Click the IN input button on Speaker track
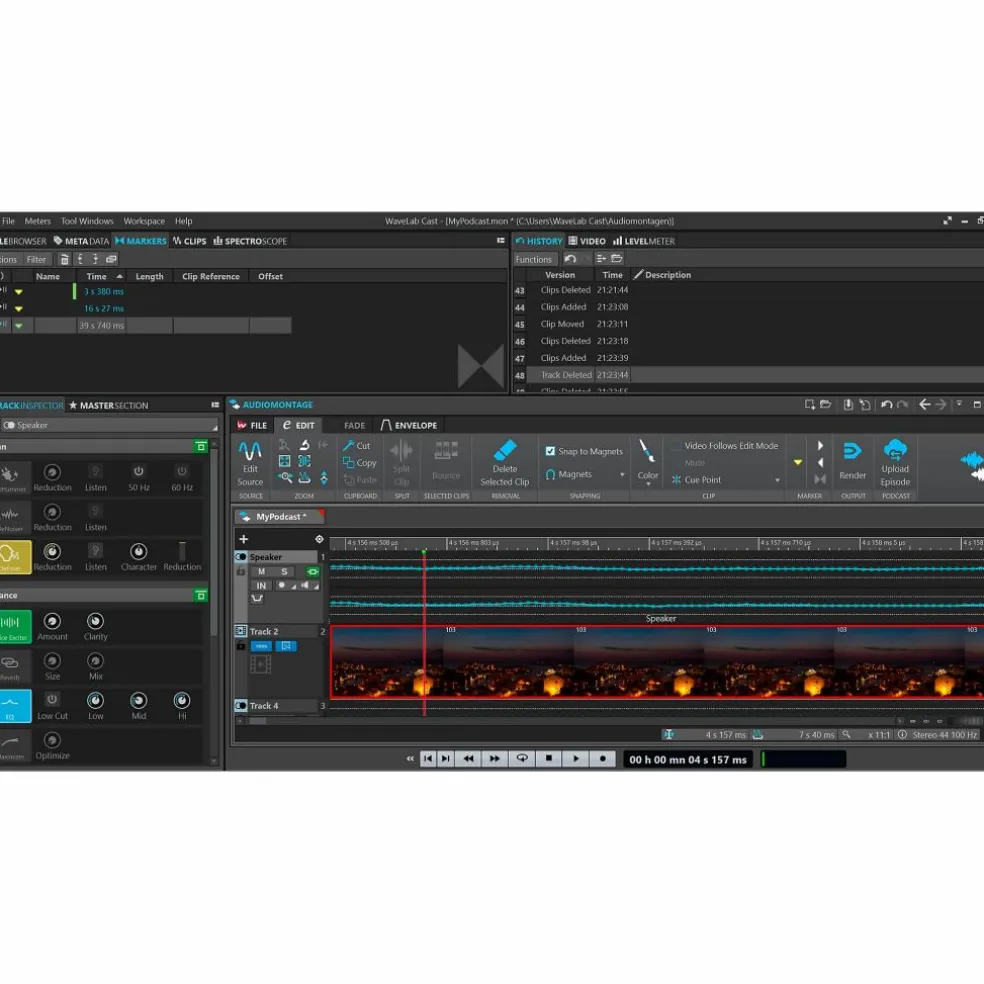Viewport: 984px width, 984px height. pos(261,586)
